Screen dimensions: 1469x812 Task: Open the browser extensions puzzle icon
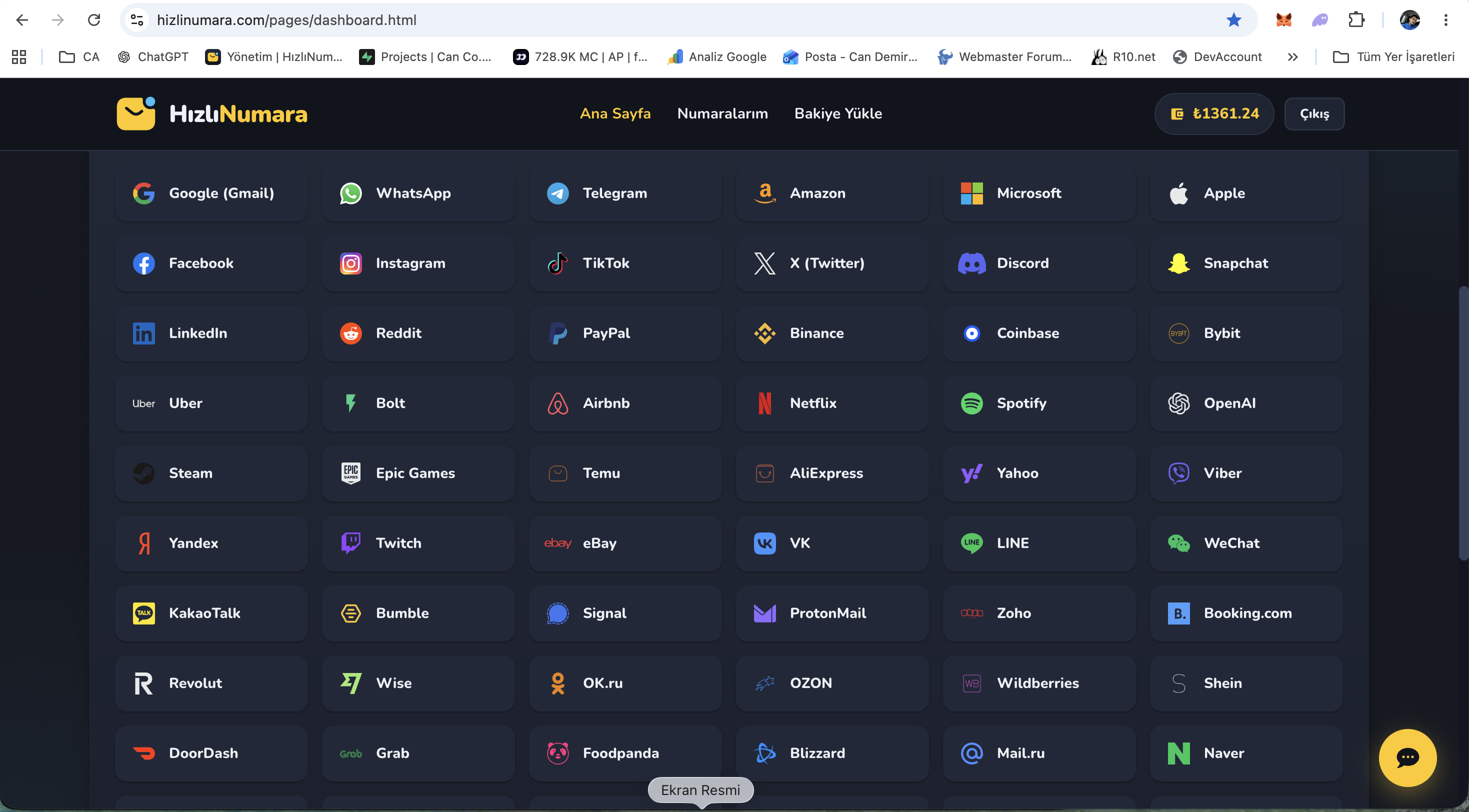(1356, 20)
